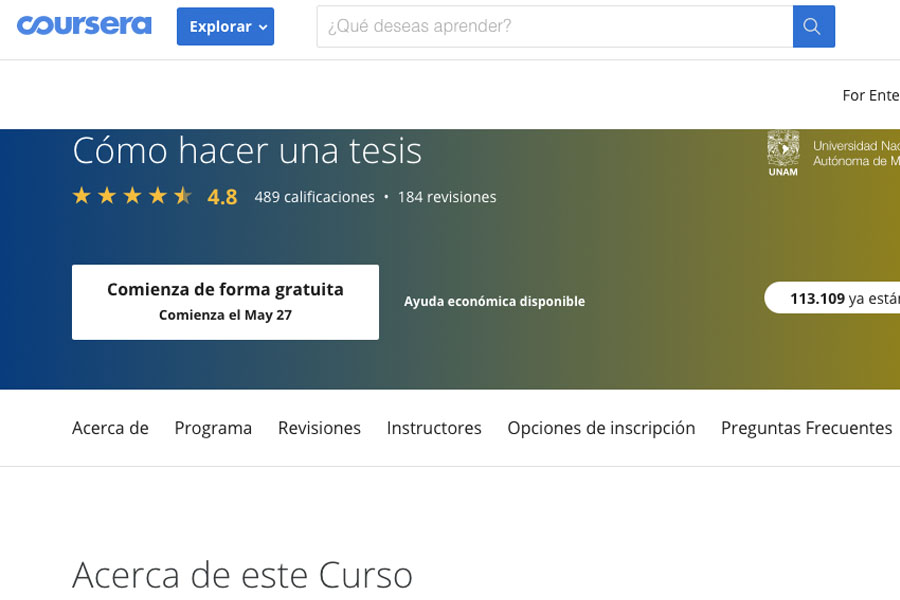900x600 pixels.
Task: Click the Cómo hacer una tesis title
Action: tap(247, 150)
